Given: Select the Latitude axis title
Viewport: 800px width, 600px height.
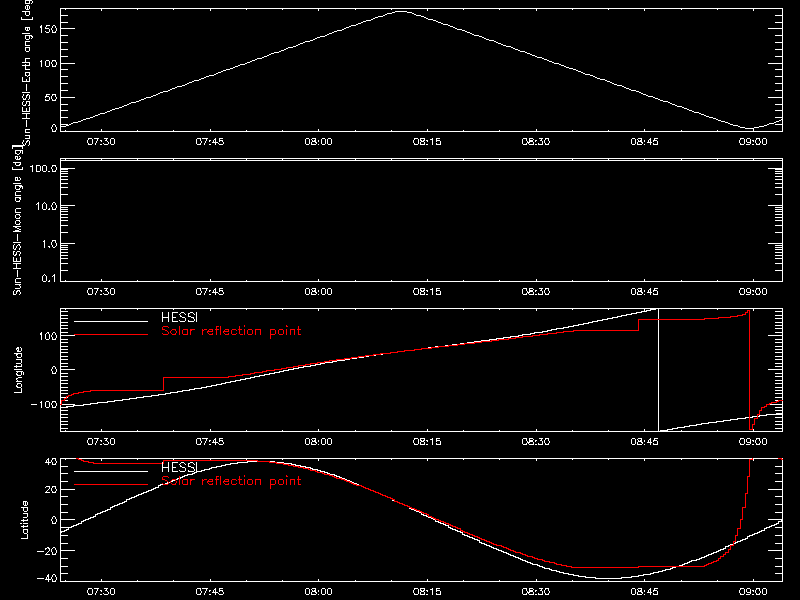Looking at the screenshot, I should pos(24,519).
